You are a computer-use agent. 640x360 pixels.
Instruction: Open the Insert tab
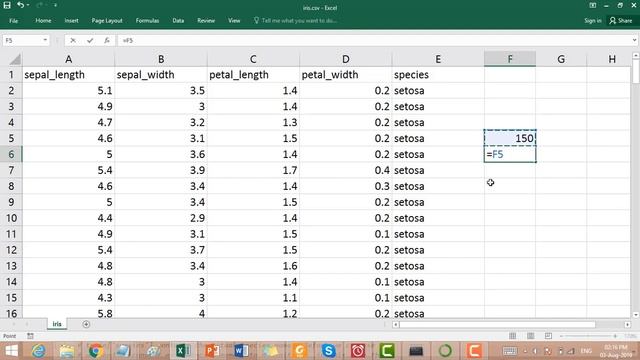71,20
